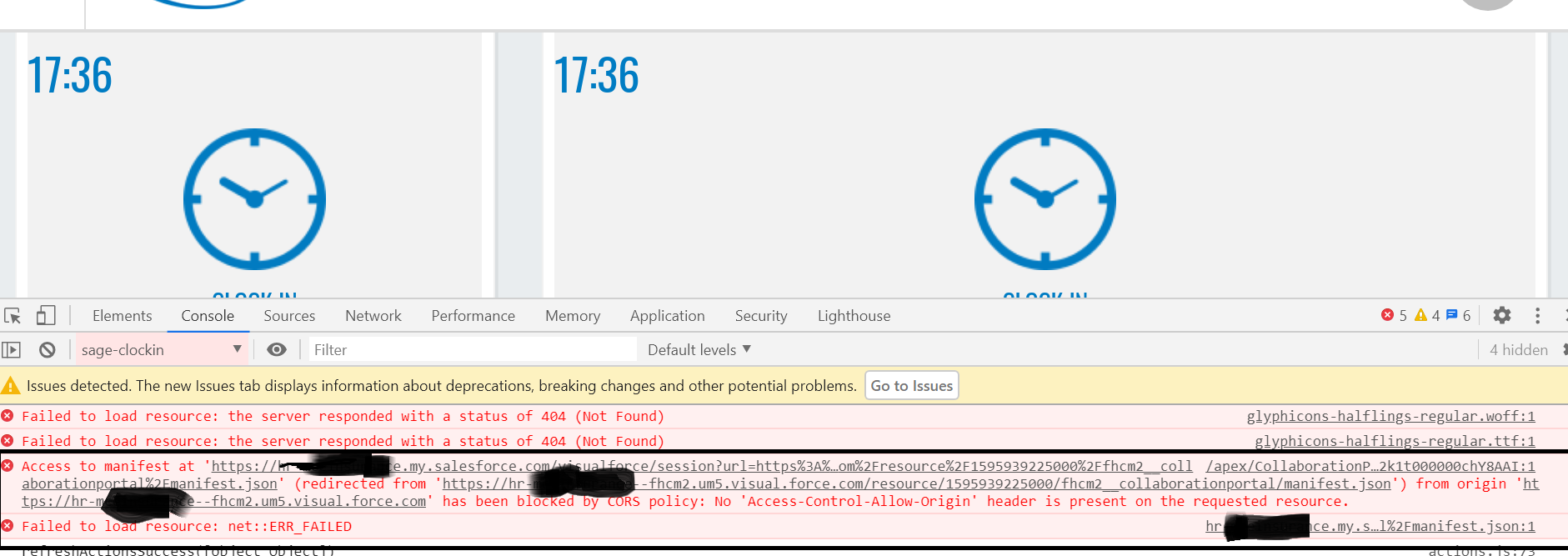
Task: Activate the inspect element picker icon
Action: (x=13, y=316)
